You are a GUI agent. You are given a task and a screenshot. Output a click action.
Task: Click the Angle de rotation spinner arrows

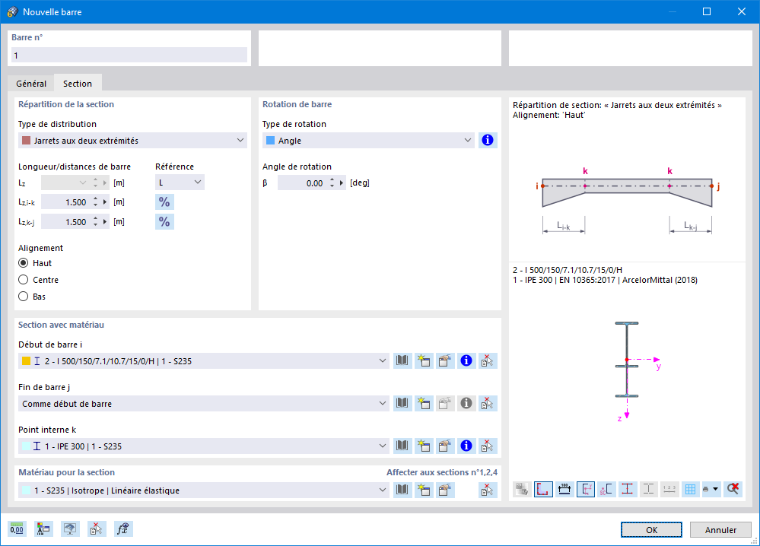point(332,183)
